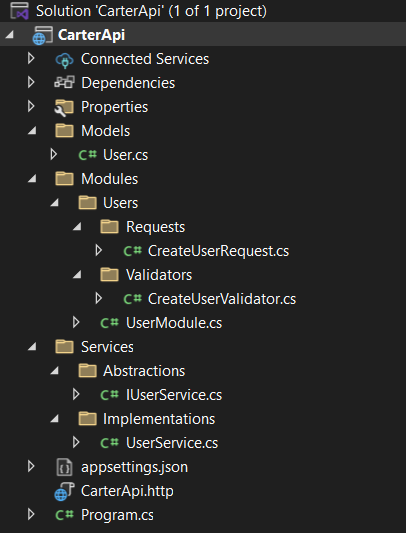Click the Requests folder icon

pos(109,226)
